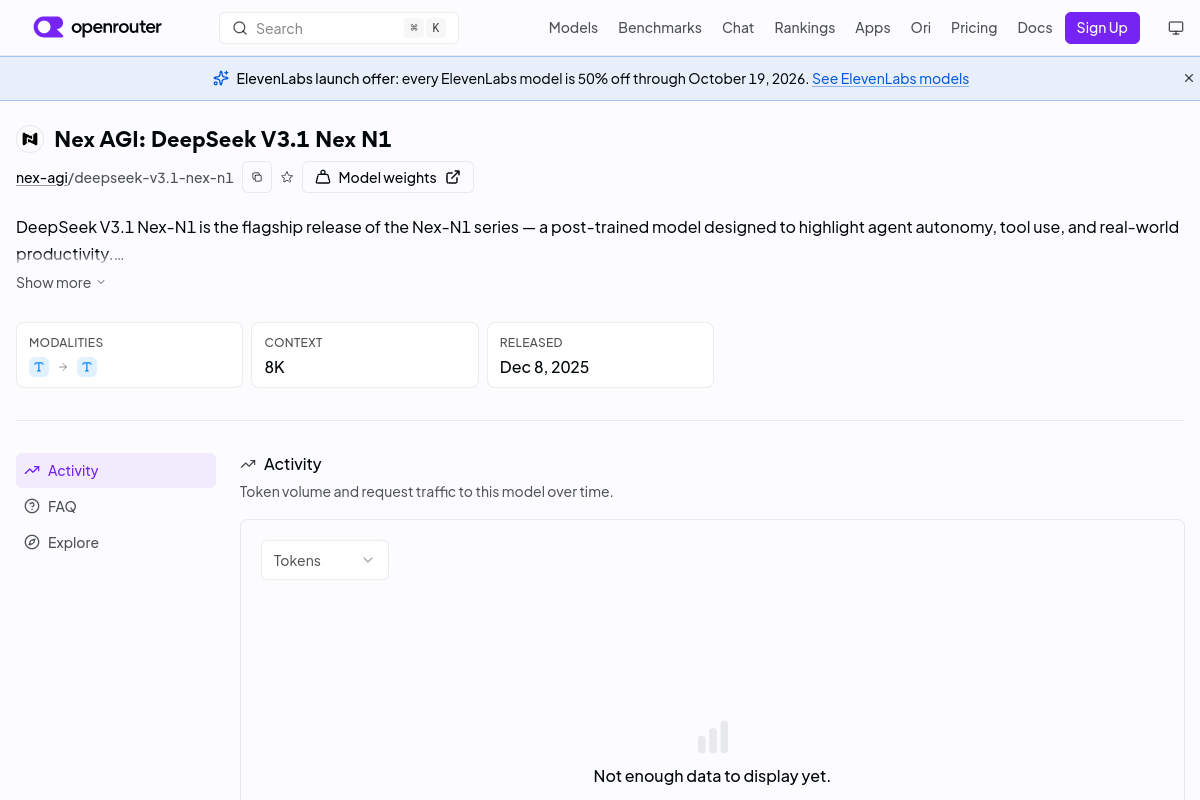Expand description with Show more
Screen dimensions: 1200x800
pyautogui.click(x=61, y=283)
